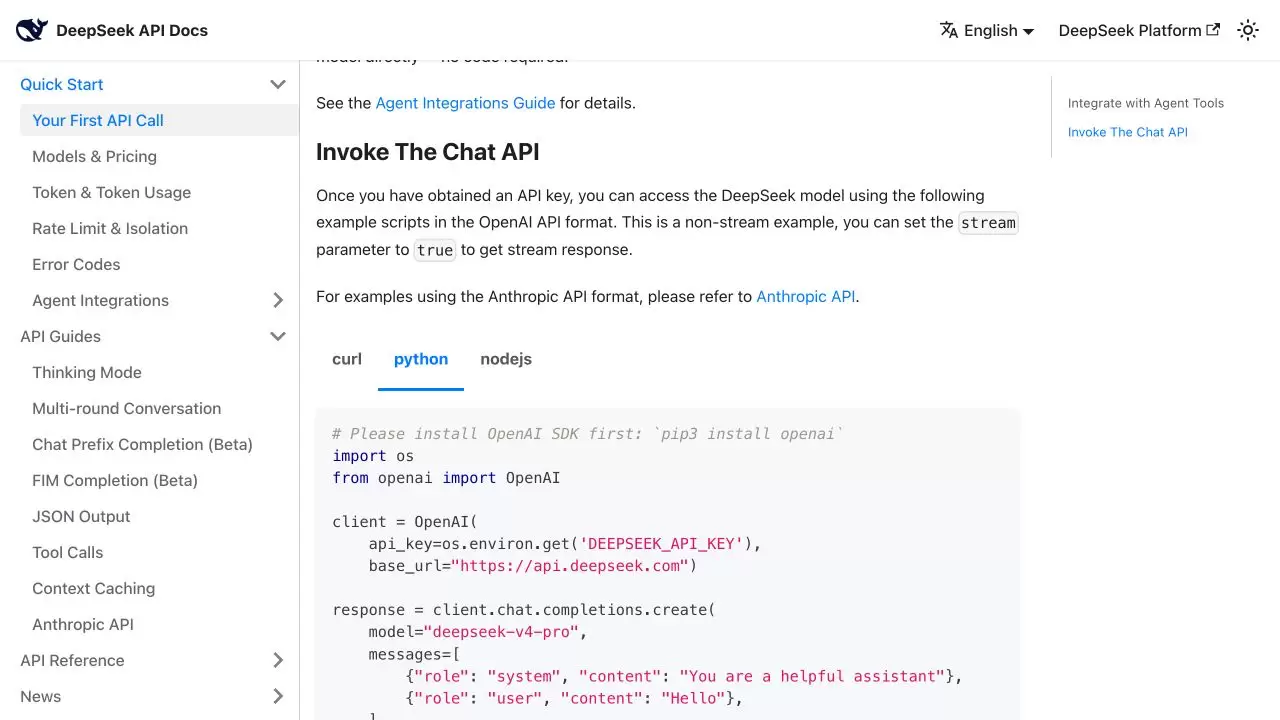The width and height of the screenshot is (1280, 720).
Task: Select the python code tab
Action: point(421,359)
